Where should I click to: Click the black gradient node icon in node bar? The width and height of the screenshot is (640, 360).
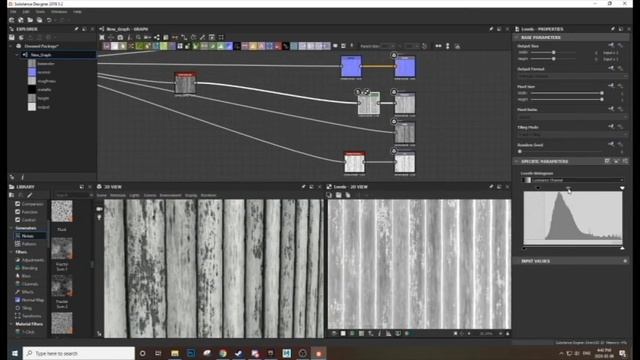(x=237, y=46)
